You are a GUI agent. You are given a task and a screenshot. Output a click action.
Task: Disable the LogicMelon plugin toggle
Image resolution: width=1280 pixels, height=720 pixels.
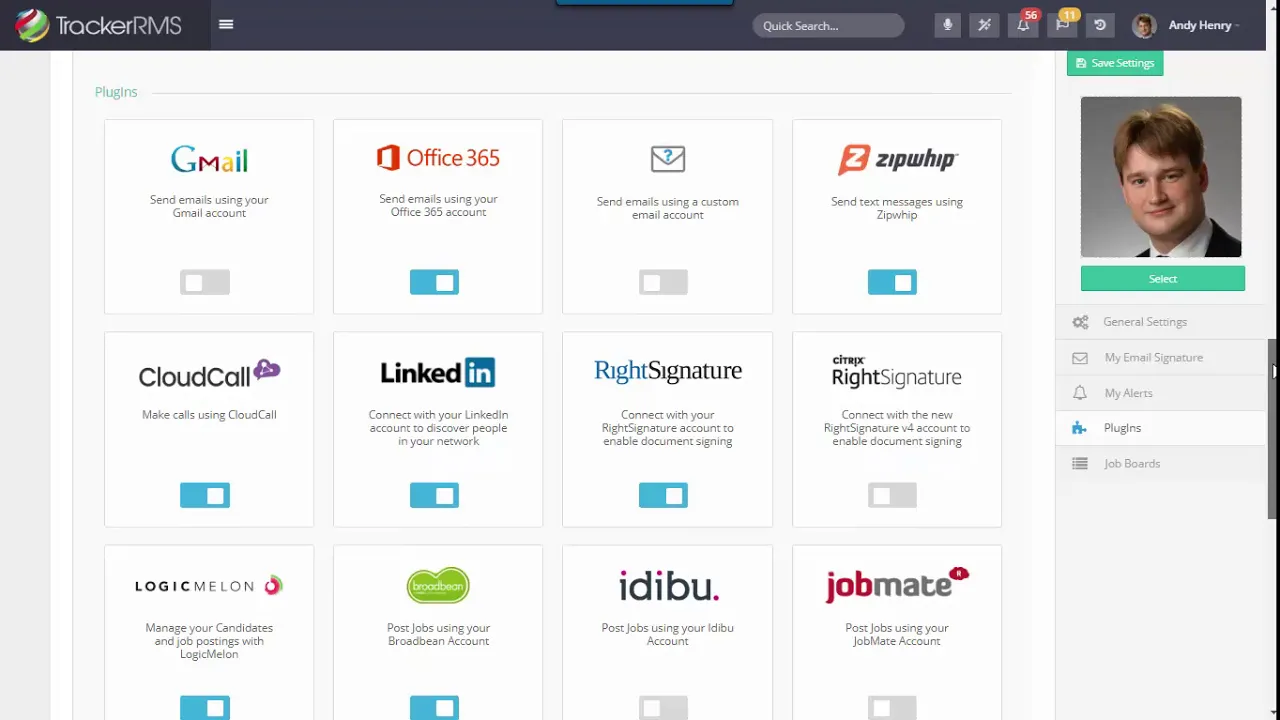205,707
